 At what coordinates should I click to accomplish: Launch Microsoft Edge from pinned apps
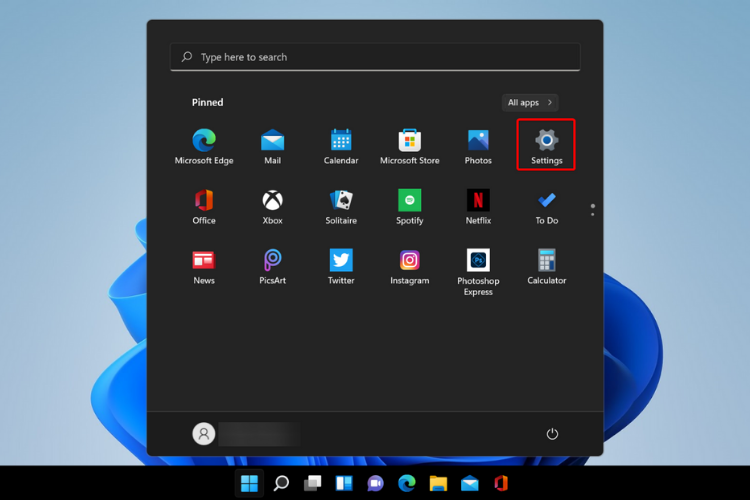click(x=204, y=145)
